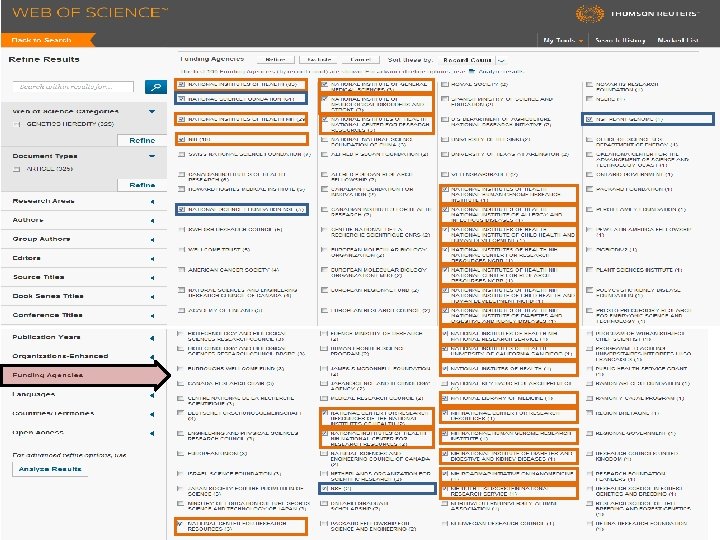
Task: Uncheck first National Institutes of Health checkbox
Action: click(x=181, y=84)
